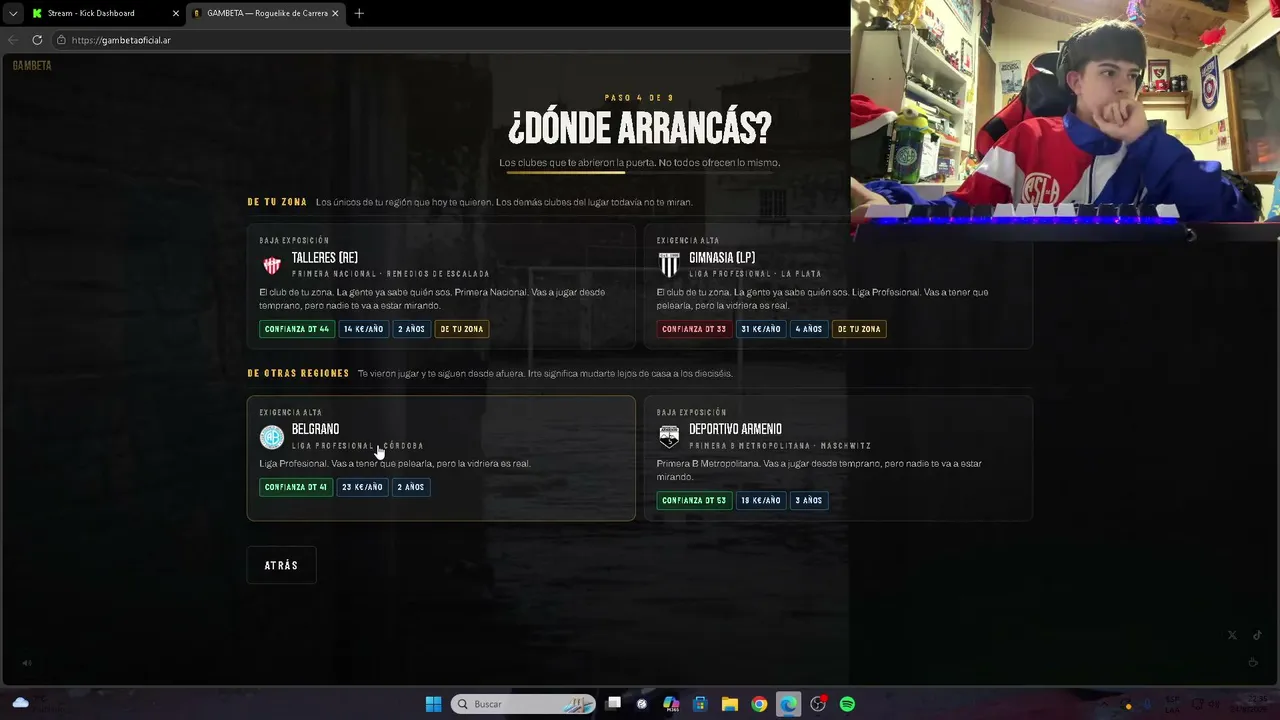View site info via the padlock icon

(x=61, y=40)
